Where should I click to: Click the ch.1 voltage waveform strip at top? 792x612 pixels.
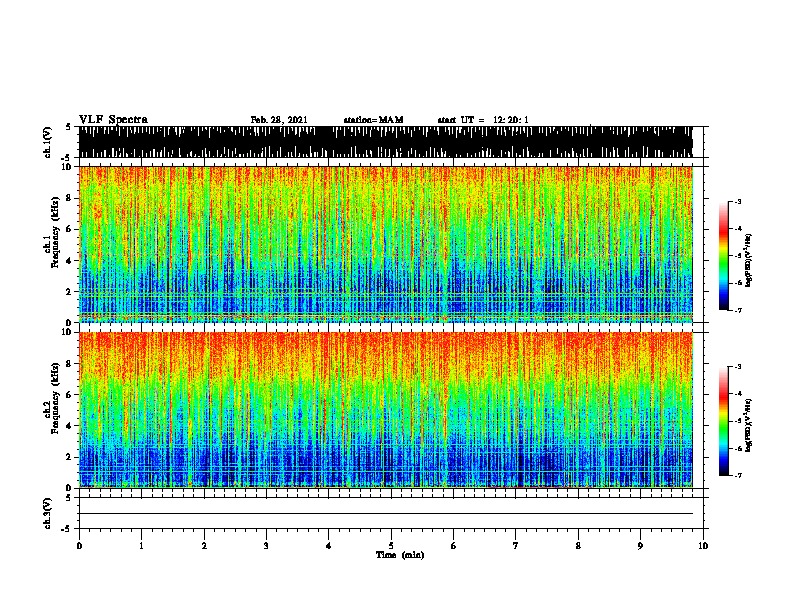click(x=386, y=142)
